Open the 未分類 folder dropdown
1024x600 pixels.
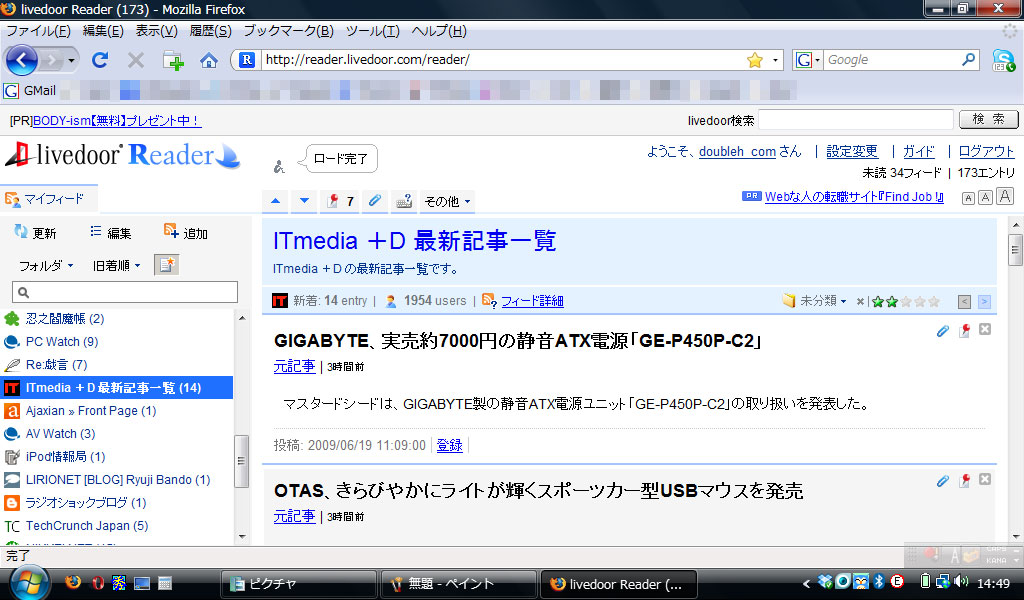coord(816,300)
